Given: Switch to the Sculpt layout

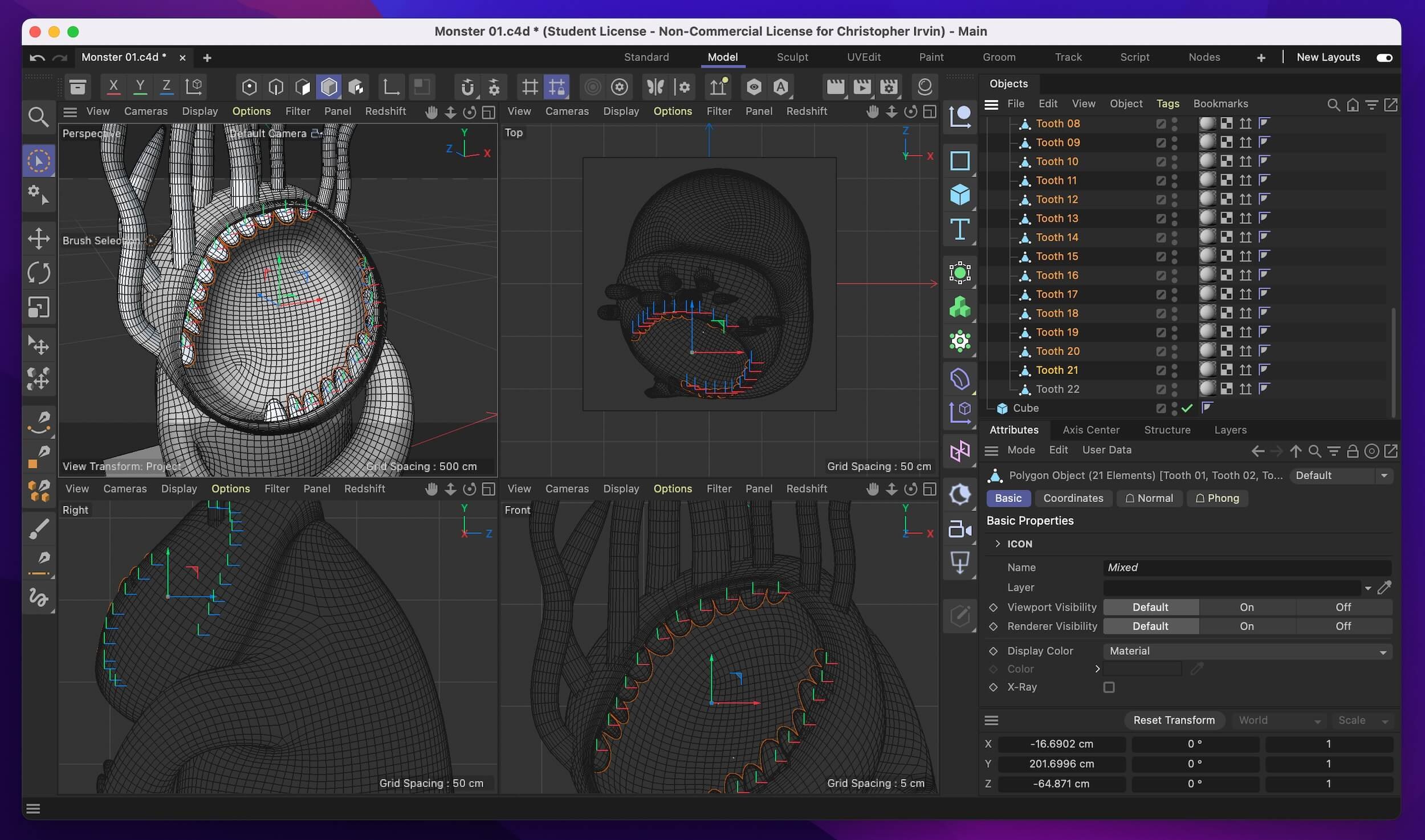Looking at the screenshot, I should click(x=792, y=58).
